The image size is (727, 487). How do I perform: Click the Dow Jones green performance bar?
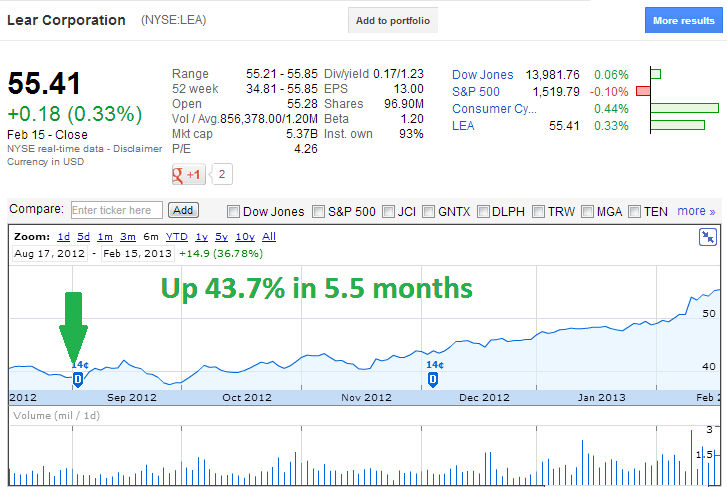(x=656, y=74)
